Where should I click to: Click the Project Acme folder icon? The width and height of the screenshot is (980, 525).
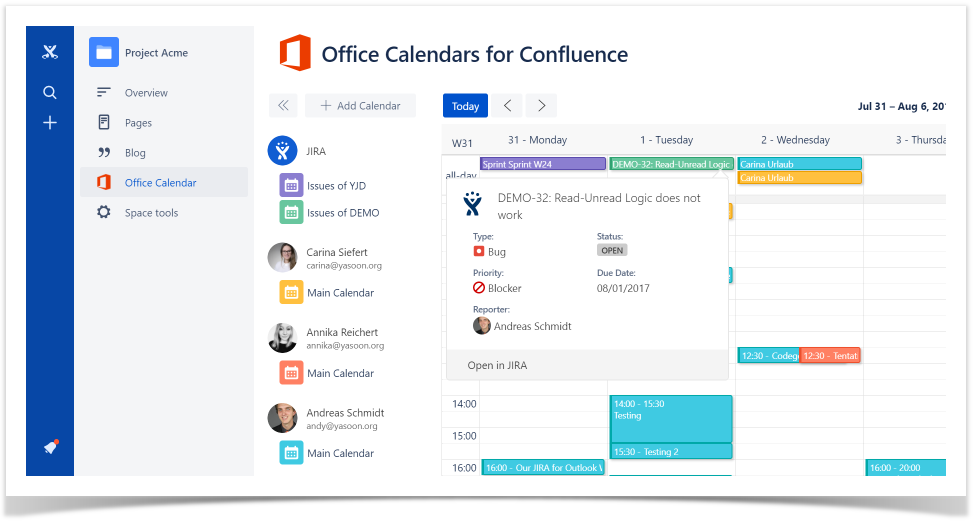click(x=104, y=52)
